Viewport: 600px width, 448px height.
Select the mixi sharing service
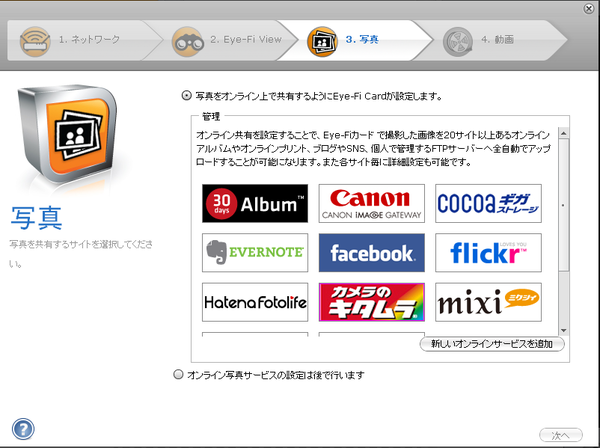(x=488, y=302)
